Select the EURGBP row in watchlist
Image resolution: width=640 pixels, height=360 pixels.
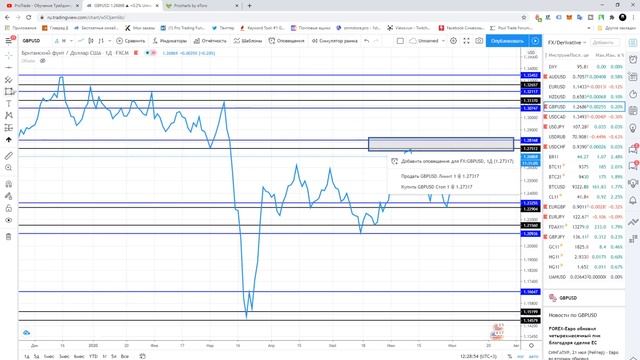point(584,207)
